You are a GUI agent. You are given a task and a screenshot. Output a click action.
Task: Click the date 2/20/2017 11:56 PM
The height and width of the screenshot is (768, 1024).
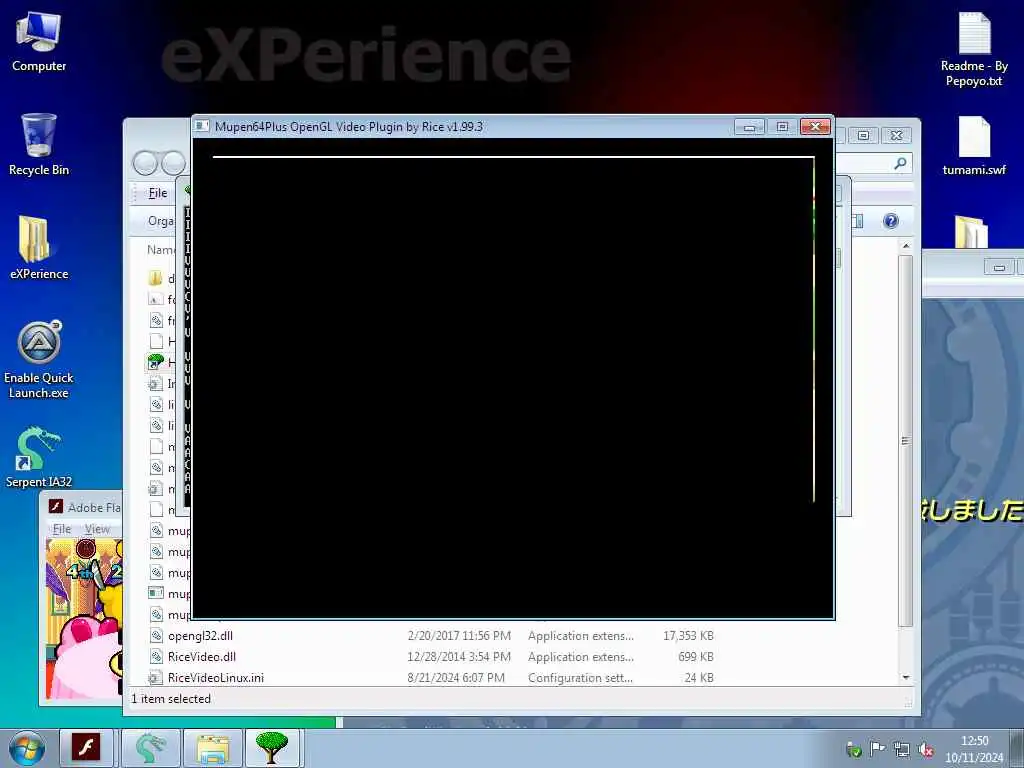pyautogui.click(x=459, y=635)
